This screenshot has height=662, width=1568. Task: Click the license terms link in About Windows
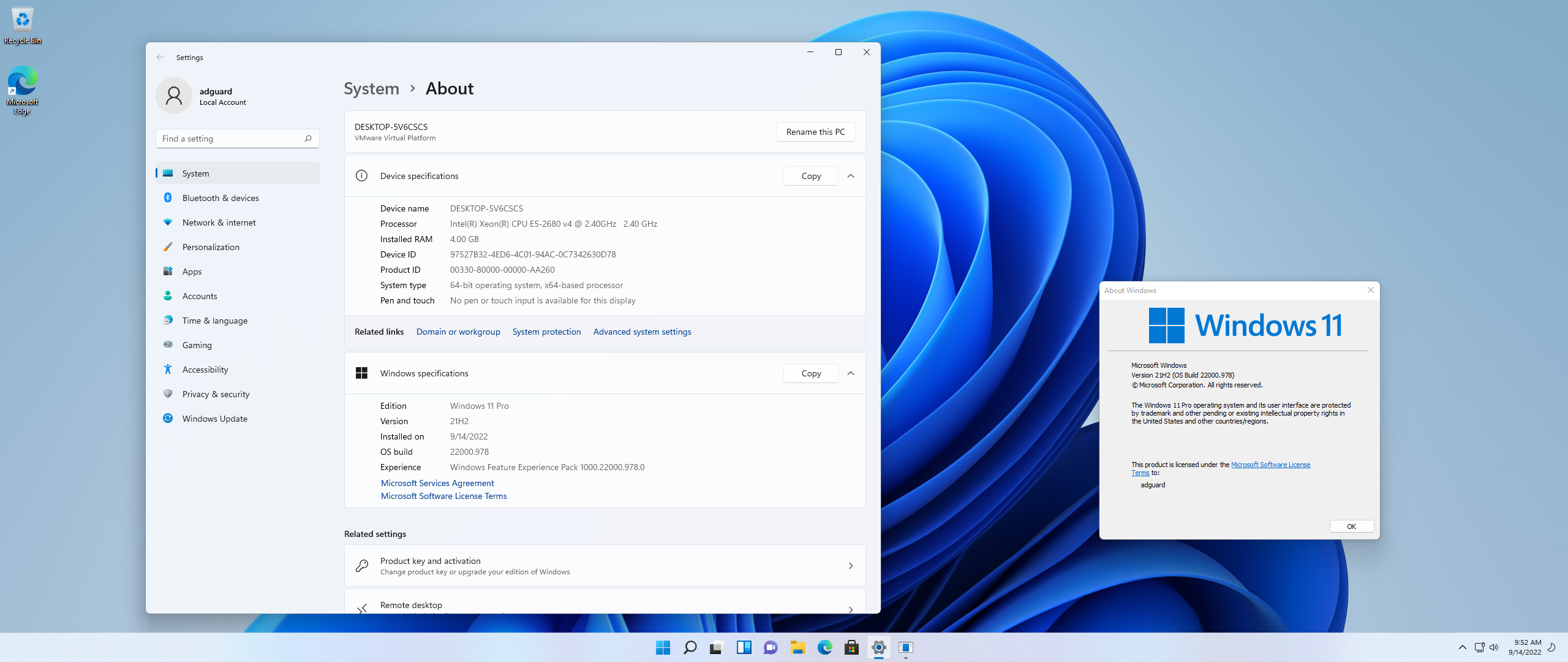(x=1270, y=465)
